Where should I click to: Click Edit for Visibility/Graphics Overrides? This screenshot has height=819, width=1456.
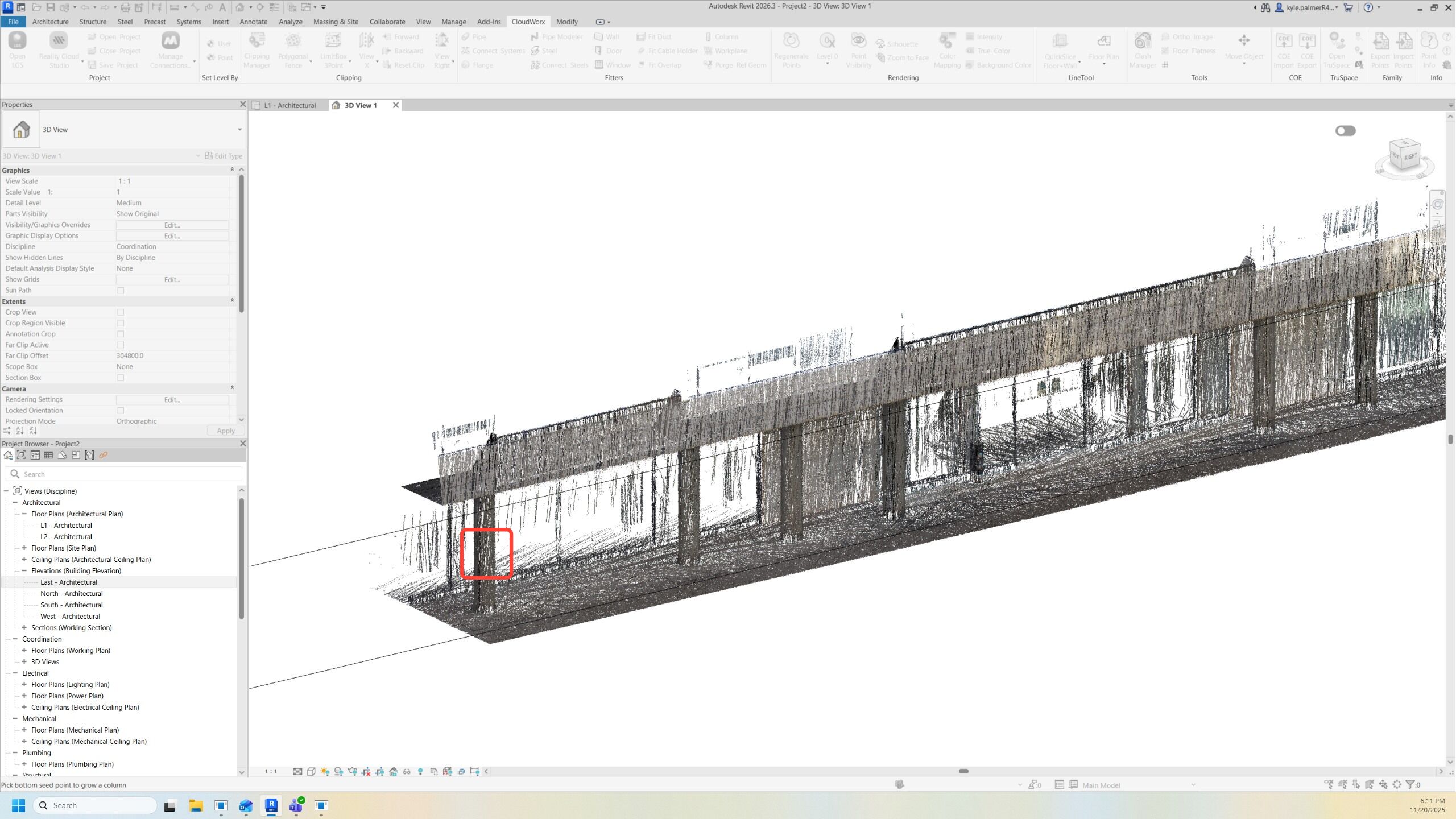pos(172,225)
